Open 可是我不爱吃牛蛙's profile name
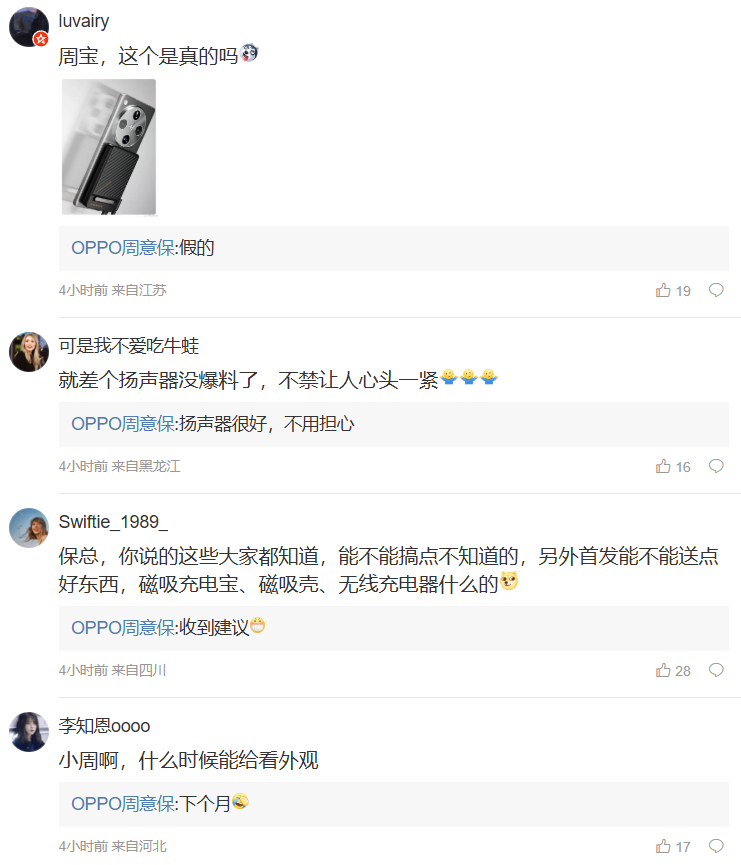The height and width of the screenshot is (865, 741). [129, 346]
